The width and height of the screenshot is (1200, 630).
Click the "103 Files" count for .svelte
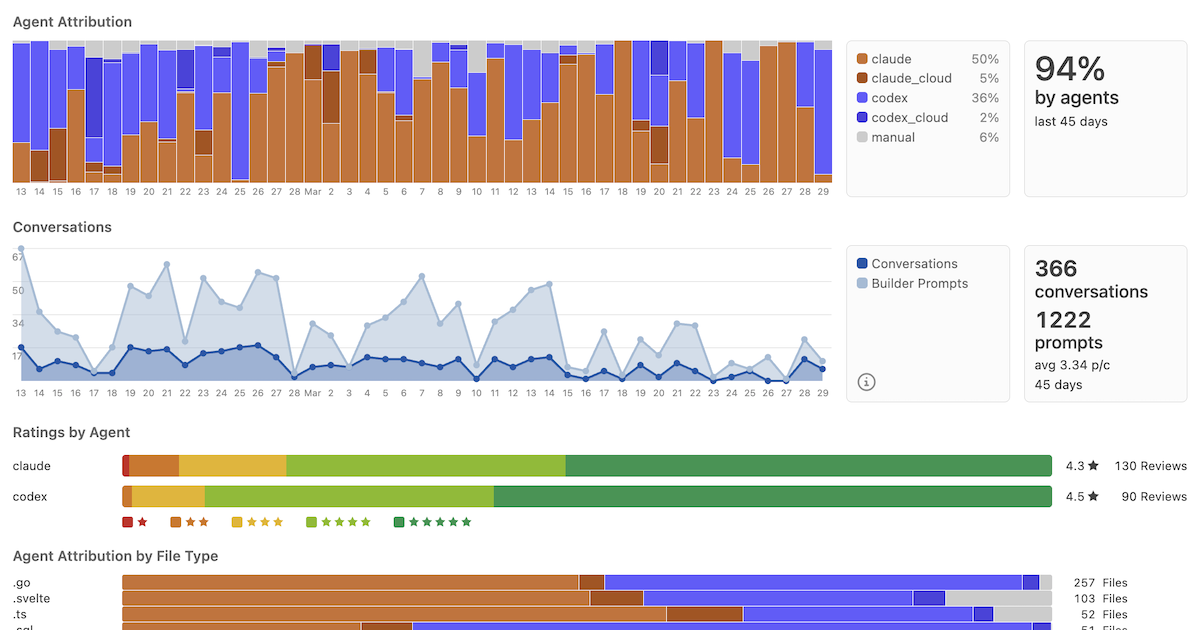1100,598
